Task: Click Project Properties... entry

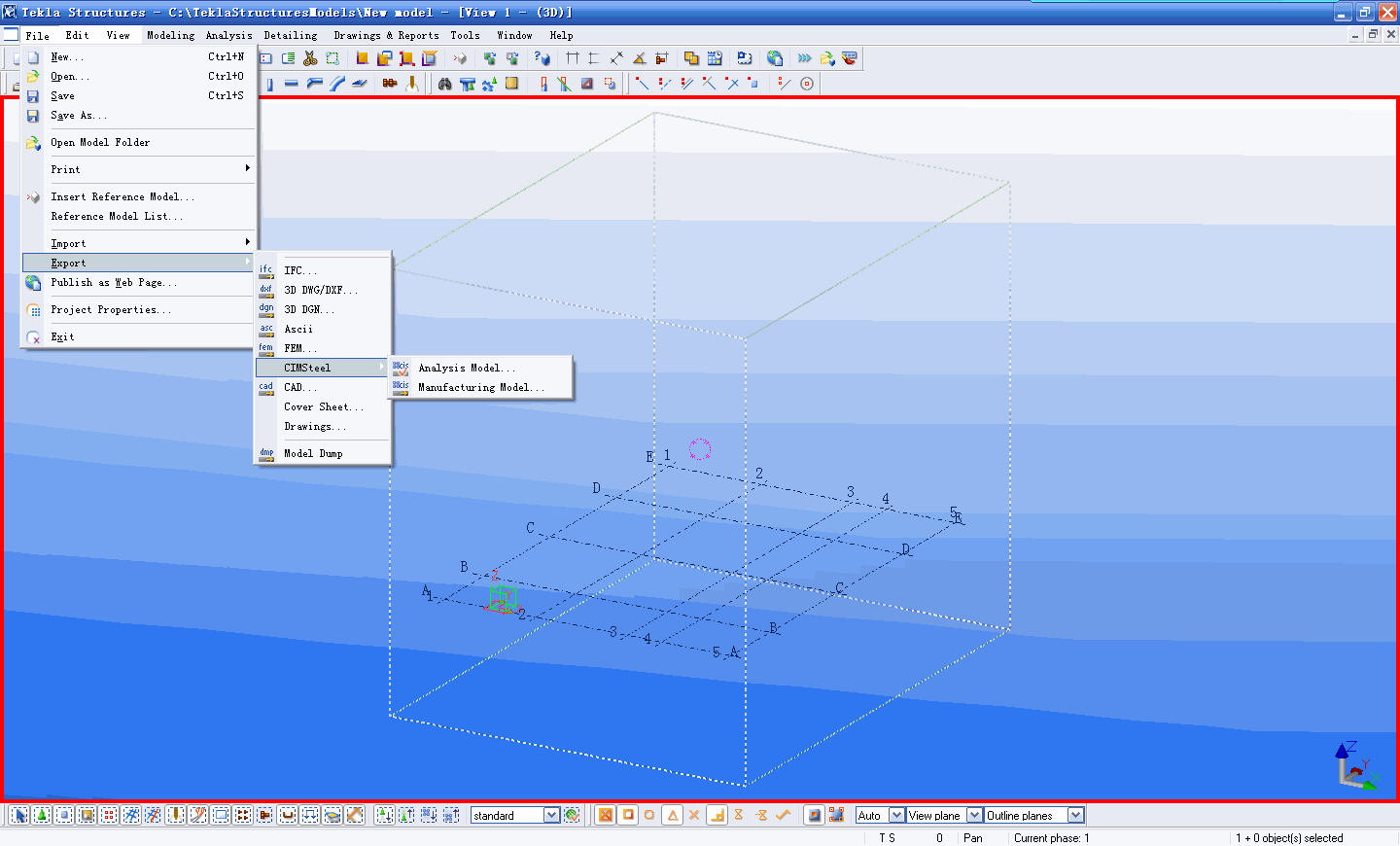Action: click(139, 309)
